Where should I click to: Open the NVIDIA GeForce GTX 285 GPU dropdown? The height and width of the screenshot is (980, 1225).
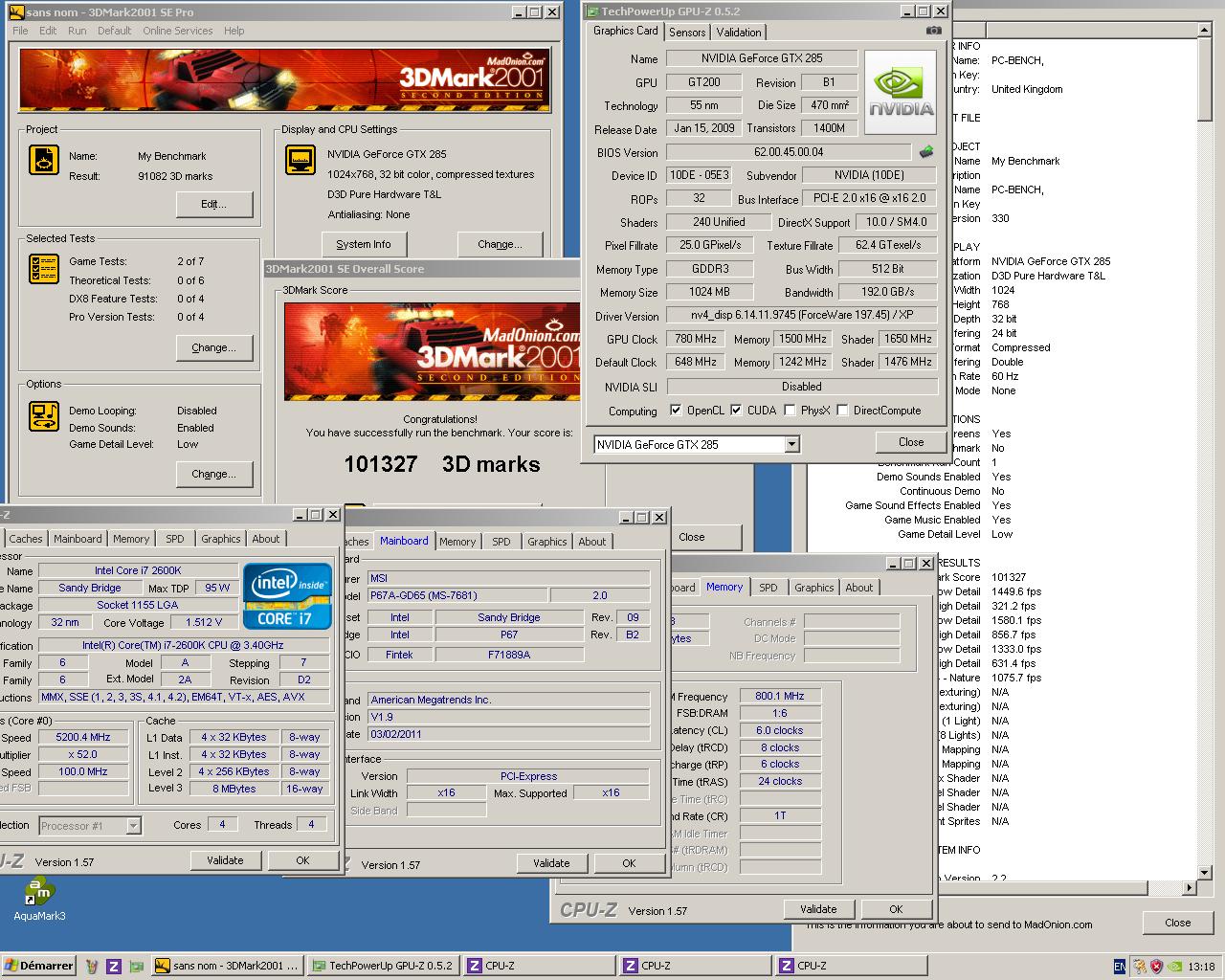(791, 444)
